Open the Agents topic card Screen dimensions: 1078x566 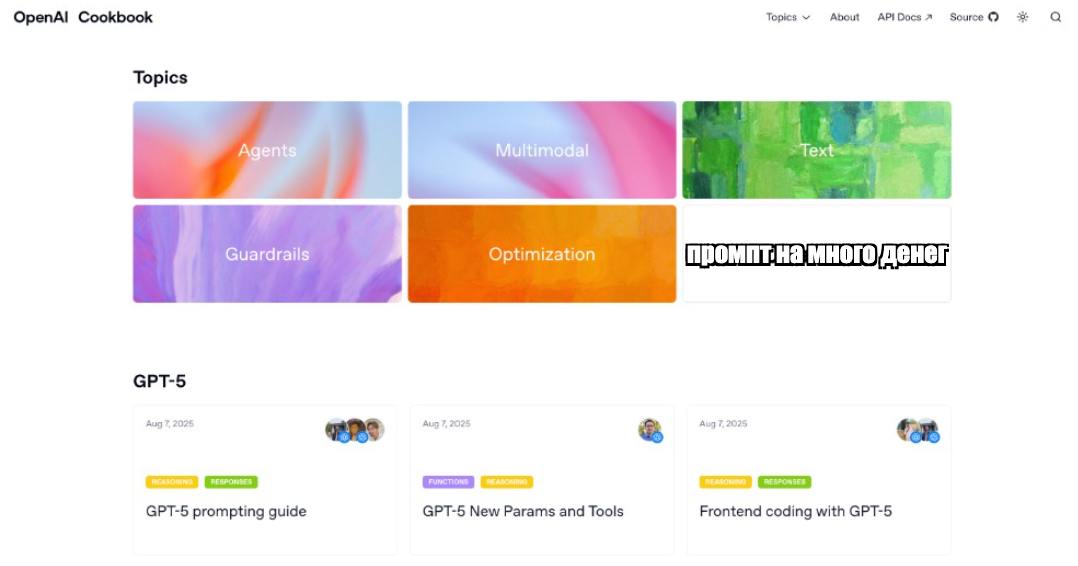coord(267,150)
